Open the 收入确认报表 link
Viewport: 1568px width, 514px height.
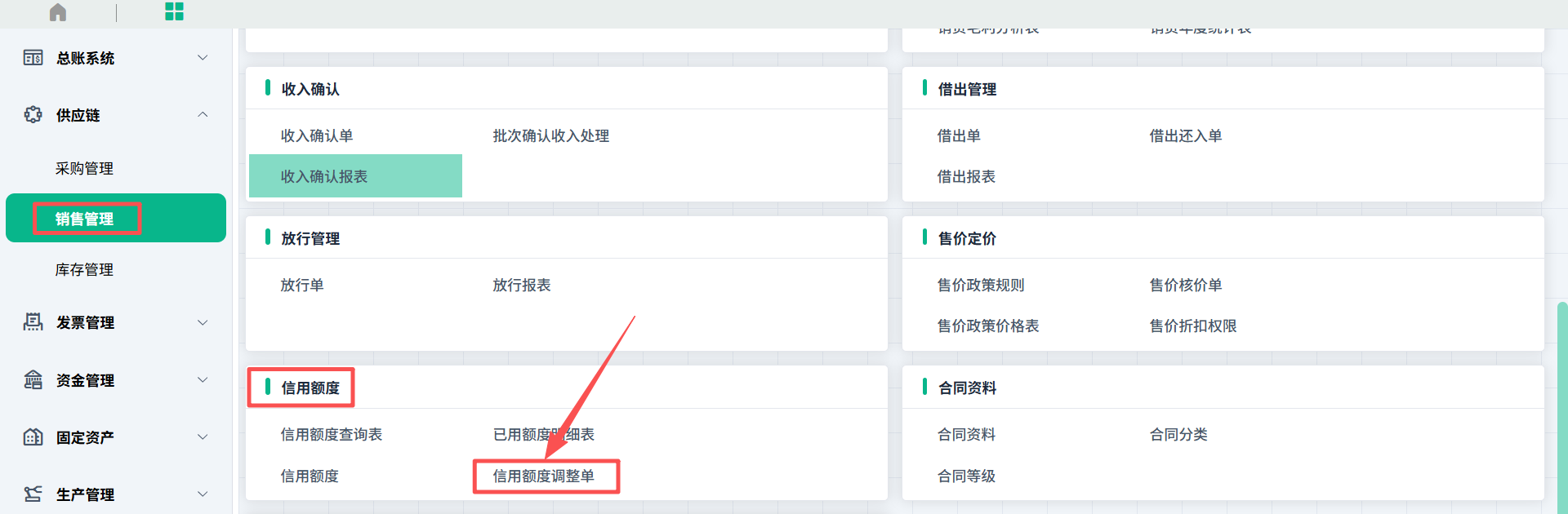click(x=324, y=177)
